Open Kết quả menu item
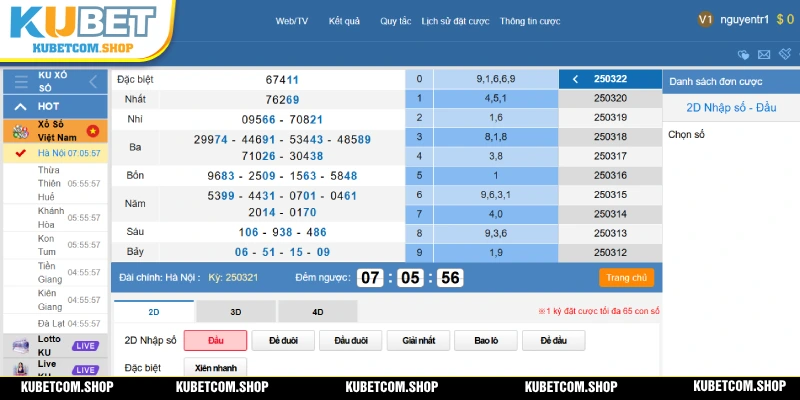 click(x=344, y=21)
